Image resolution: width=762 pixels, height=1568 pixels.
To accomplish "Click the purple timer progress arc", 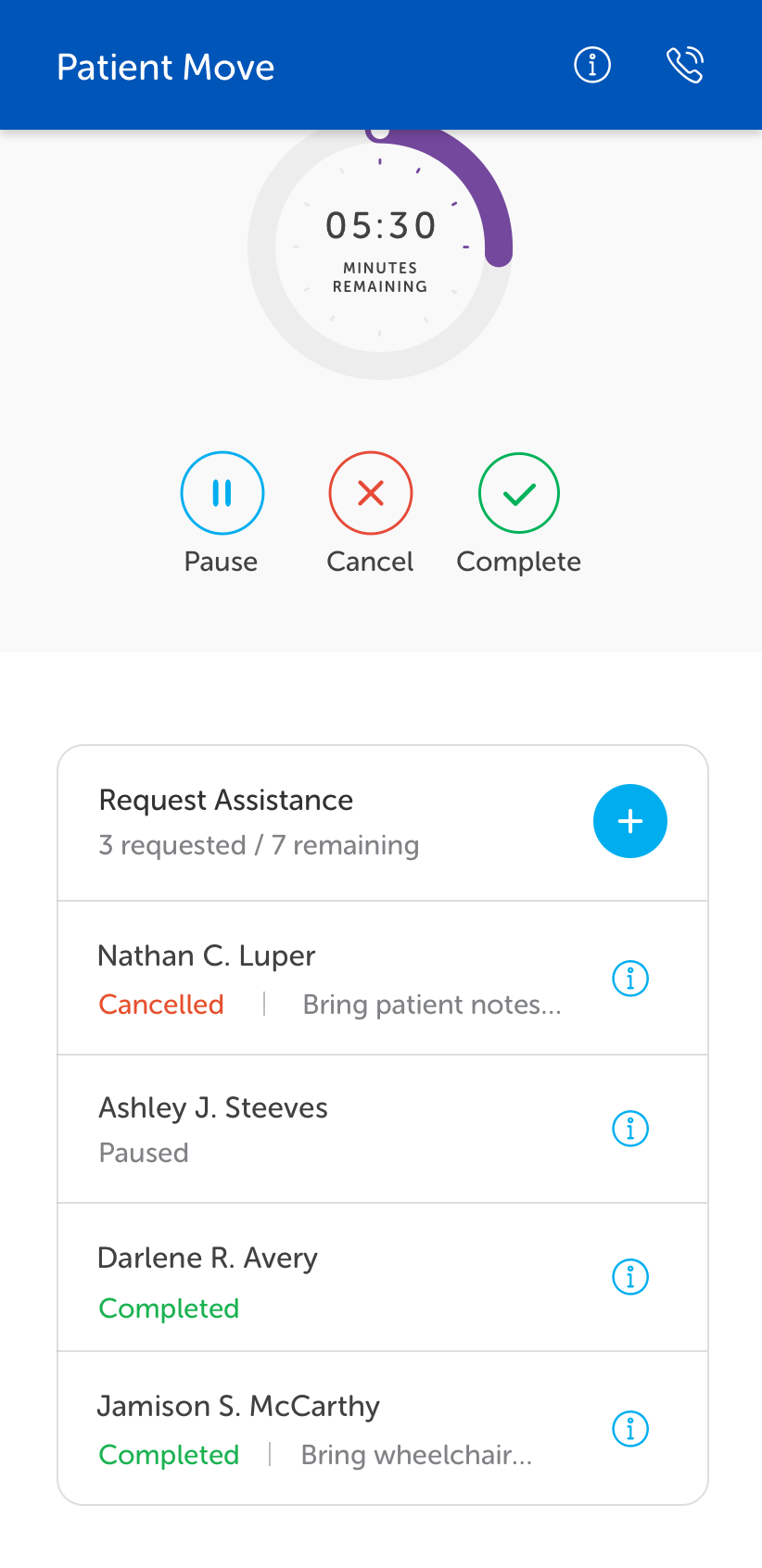I will [x=482, y=185].
